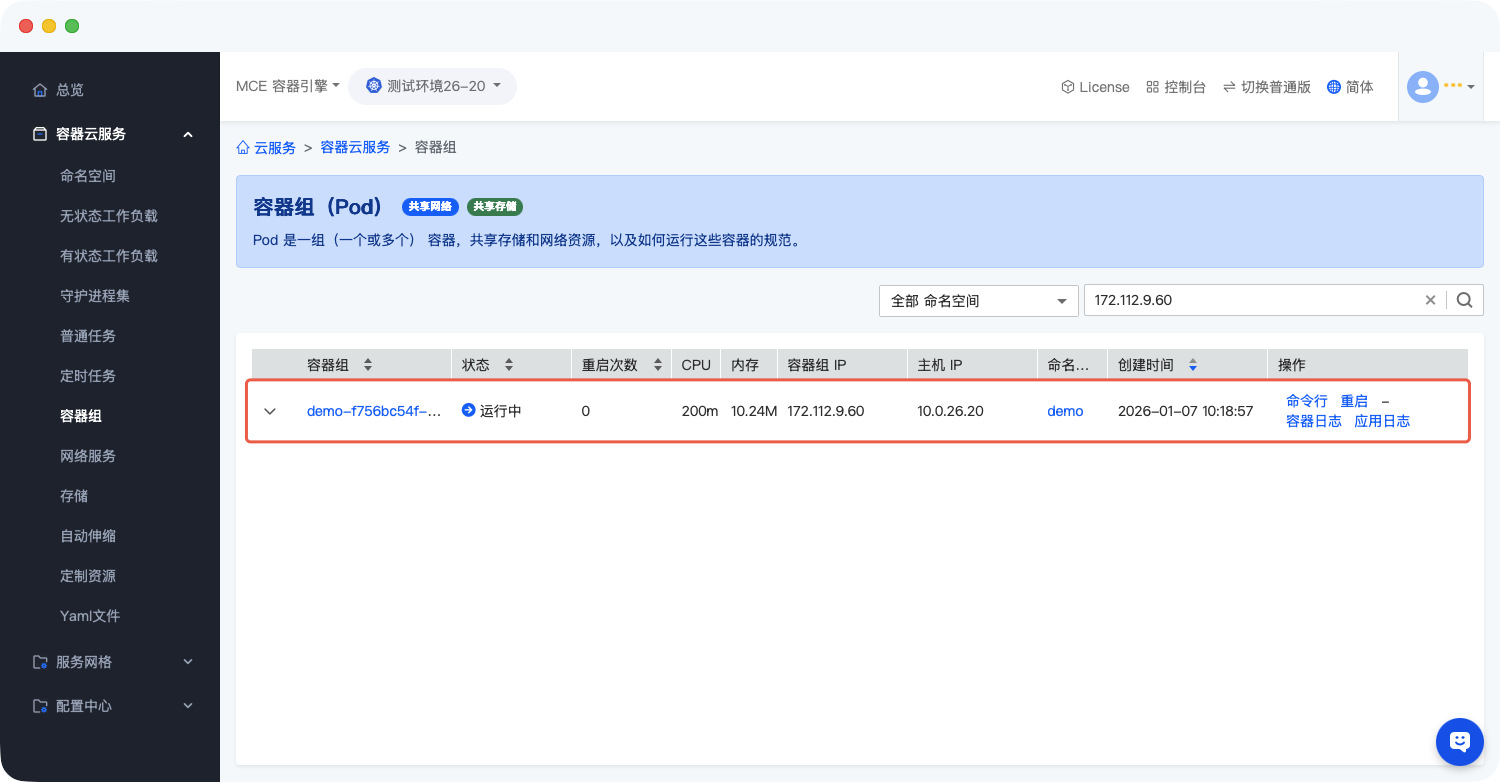Open the MCE 容器引擎 dropdown menu
Image resolution: width=1500 pixels, height=782 pixels.
tap(287, 86)
